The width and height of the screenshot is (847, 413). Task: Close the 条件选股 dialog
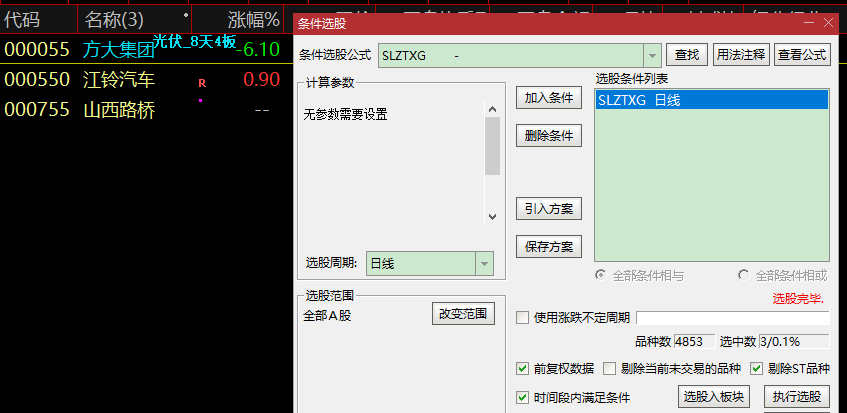click(828, 23)
